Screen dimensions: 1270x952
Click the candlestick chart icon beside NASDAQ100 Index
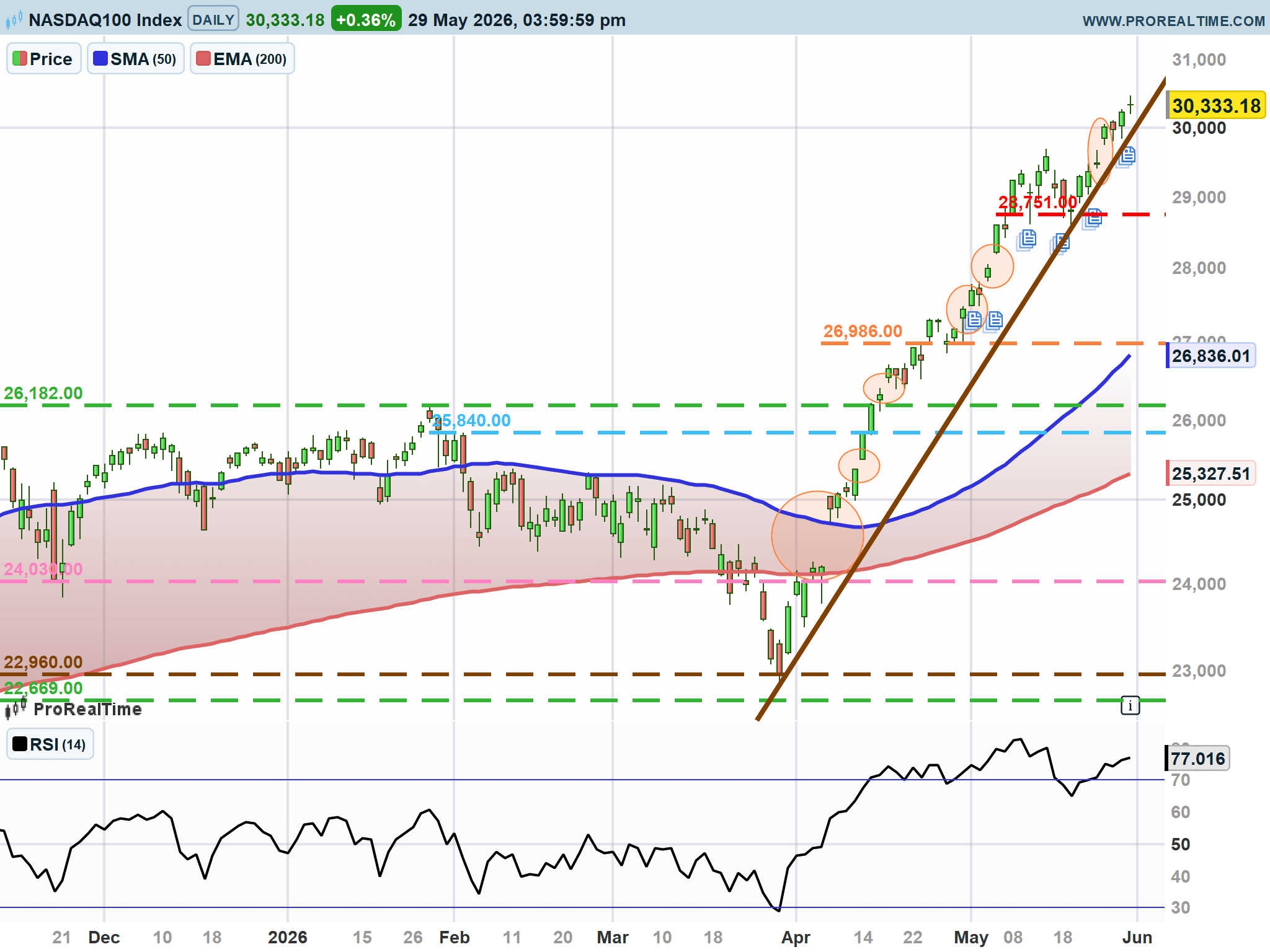click(x=14, y=20)
